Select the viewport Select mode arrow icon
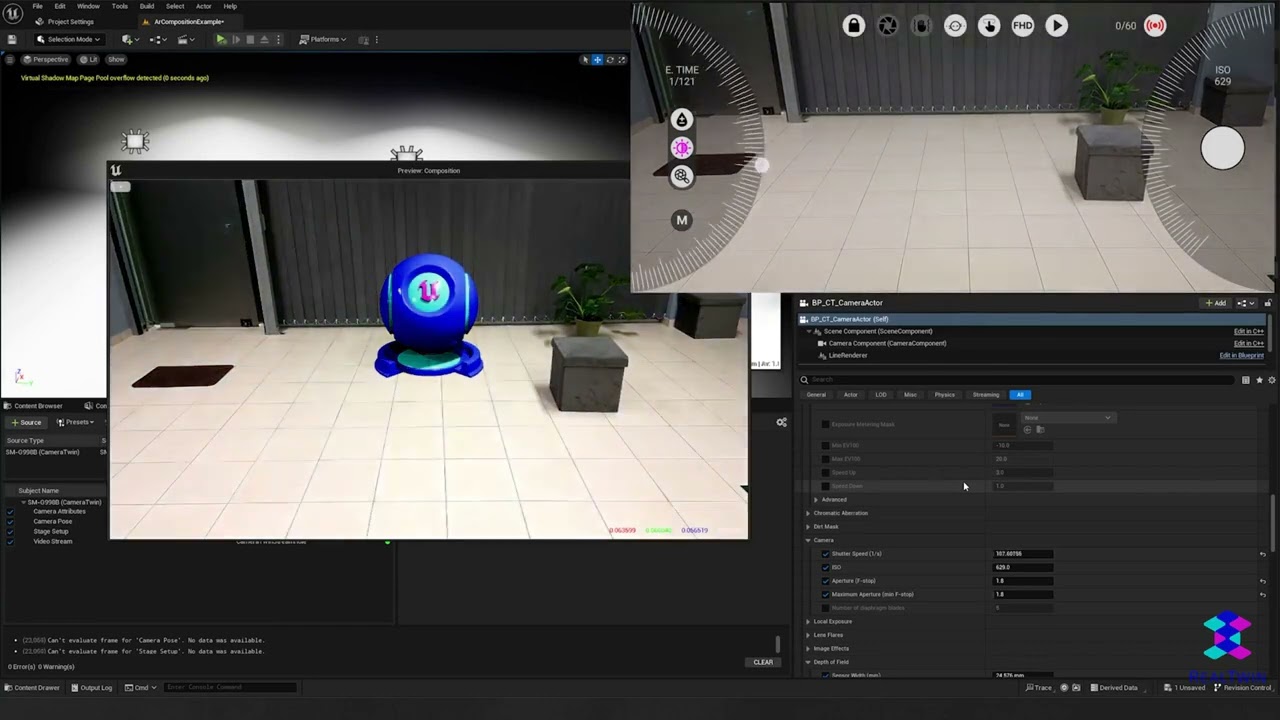The width and height of the screenshot is (1280, 720). coord(585,60)
